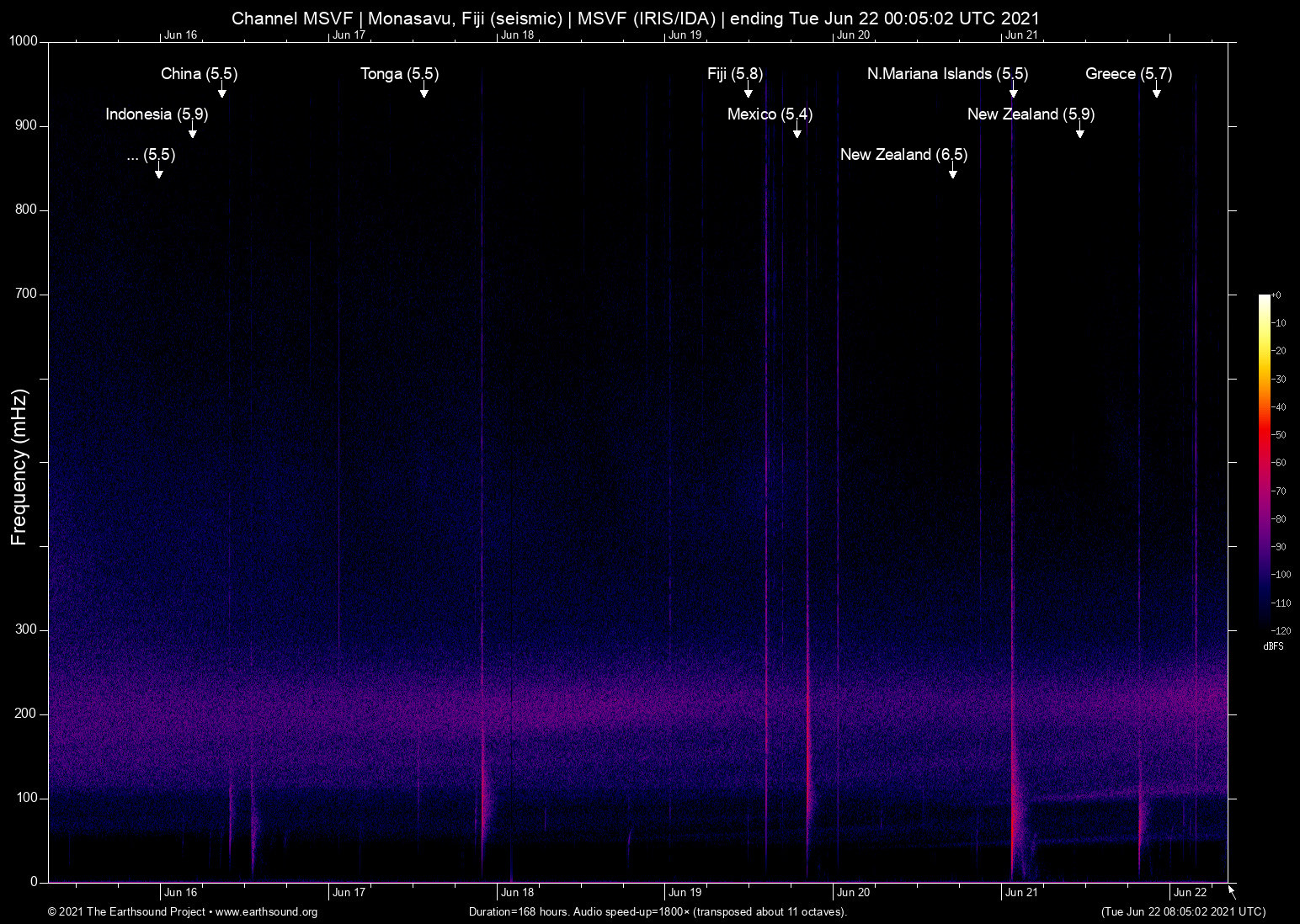1300x924 pixels.
Task: Select the 200 frequency tick label
Action: 27,714
